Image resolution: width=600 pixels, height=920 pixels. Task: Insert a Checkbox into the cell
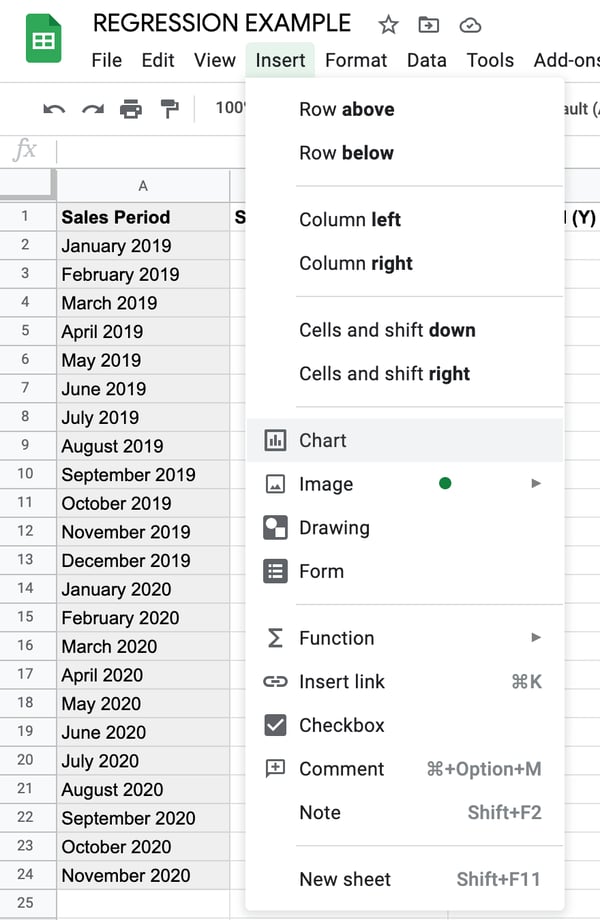coord(341,725)
